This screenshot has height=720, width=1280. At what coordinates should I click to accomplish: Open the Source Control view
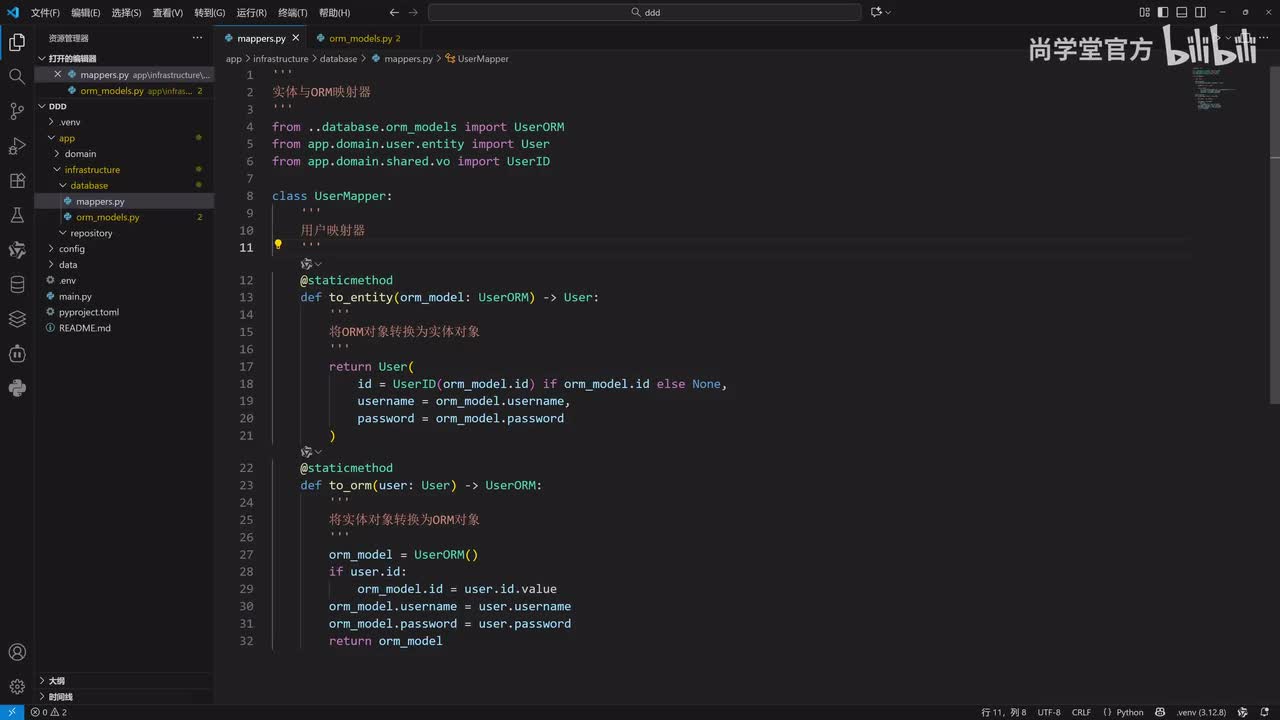[x=17, y=111]
